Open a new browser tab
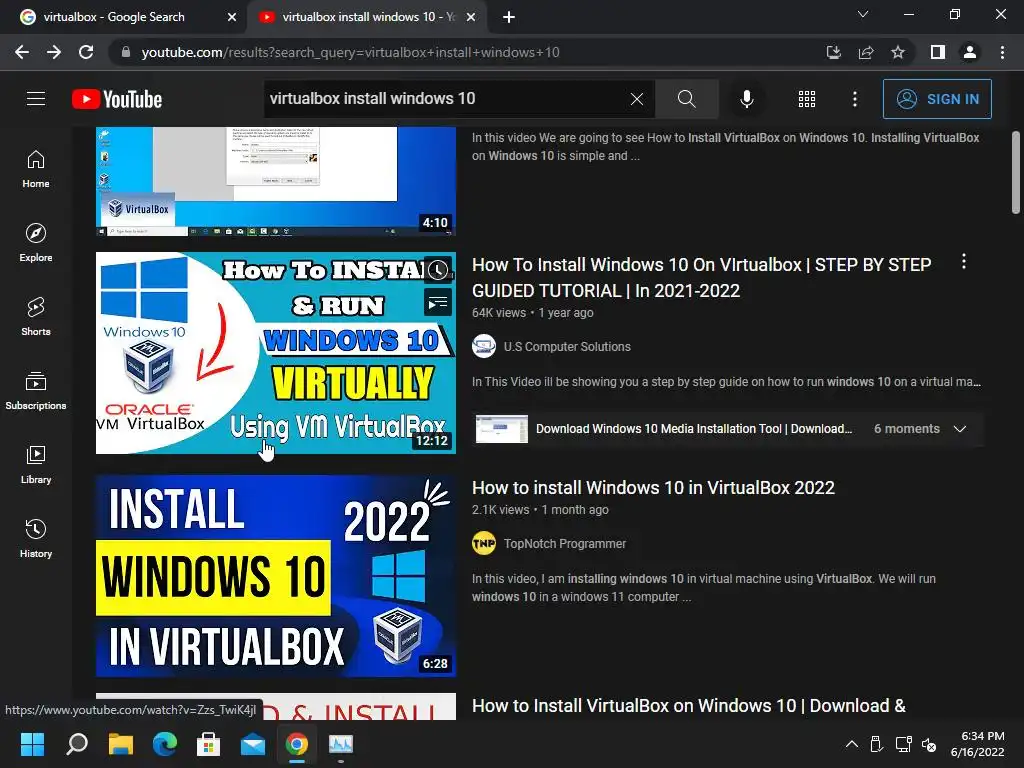This screenshot has width=1024, height=768. click(x=509, y=18)
